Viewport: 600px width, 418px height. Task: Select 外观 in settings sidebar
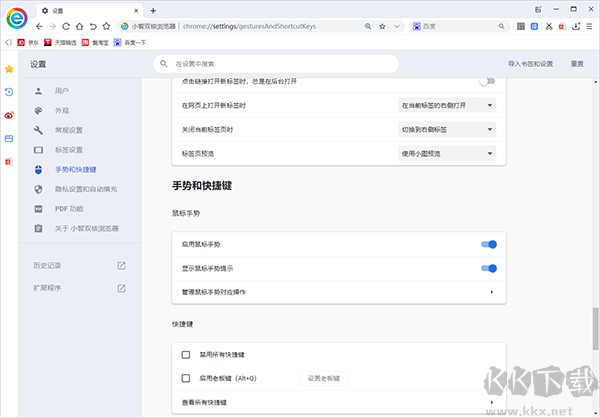point(61,111)
